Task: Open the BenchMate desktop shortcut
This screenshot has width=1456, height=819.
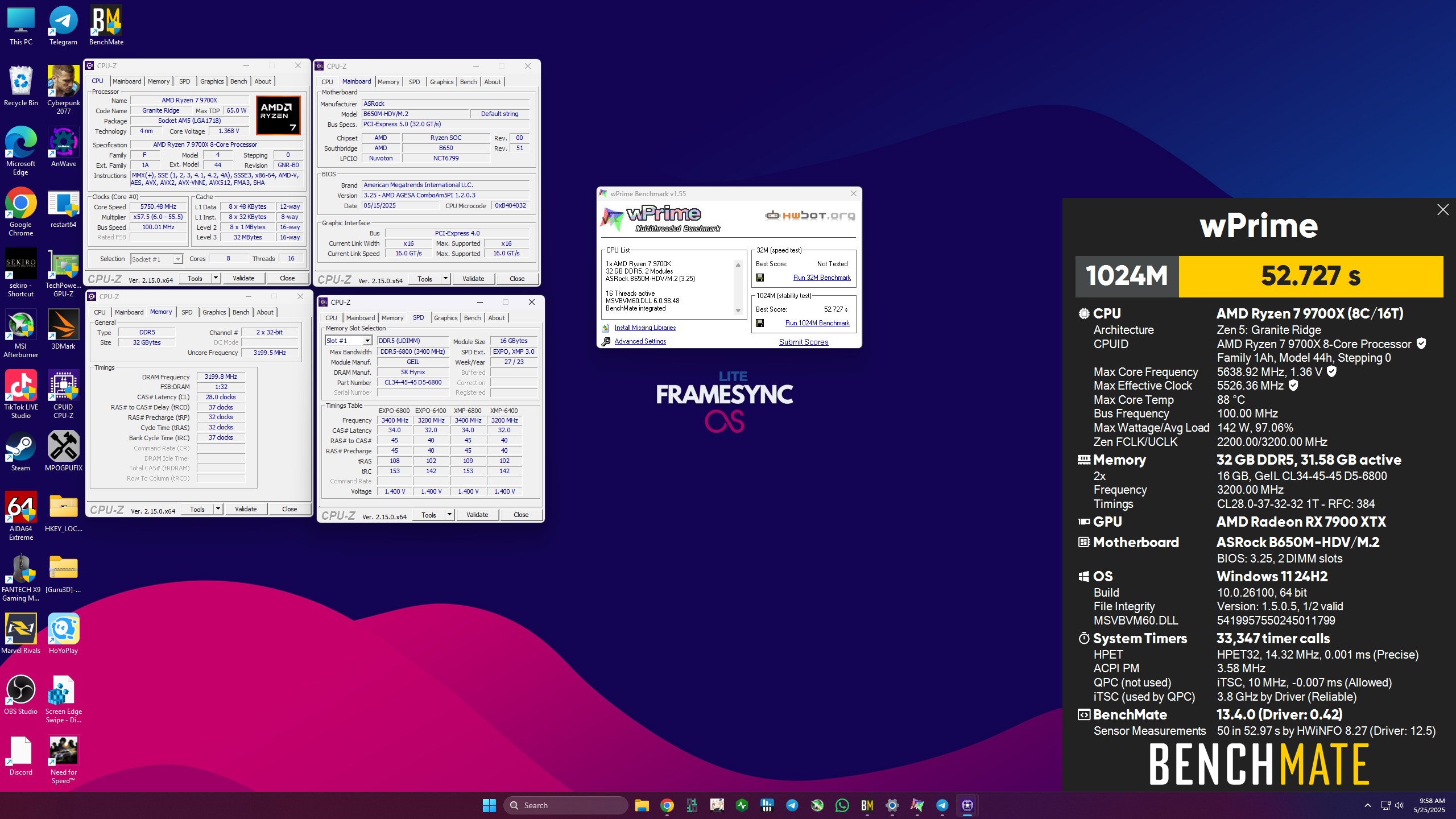Action: coord(106,26)
